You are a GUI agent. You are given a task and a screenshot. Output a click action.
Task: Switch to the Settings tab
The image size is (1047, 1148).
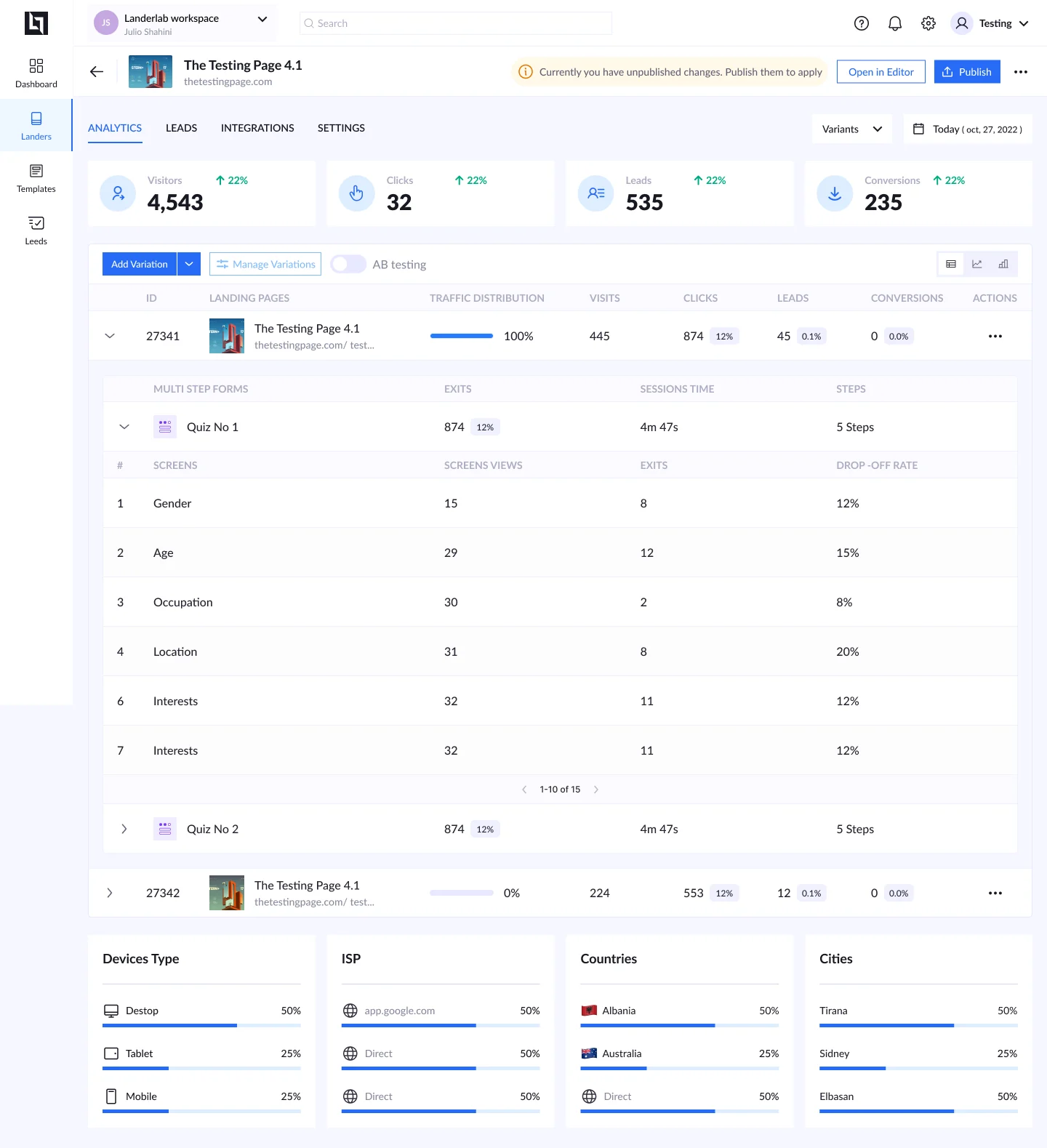pos(341,128)
